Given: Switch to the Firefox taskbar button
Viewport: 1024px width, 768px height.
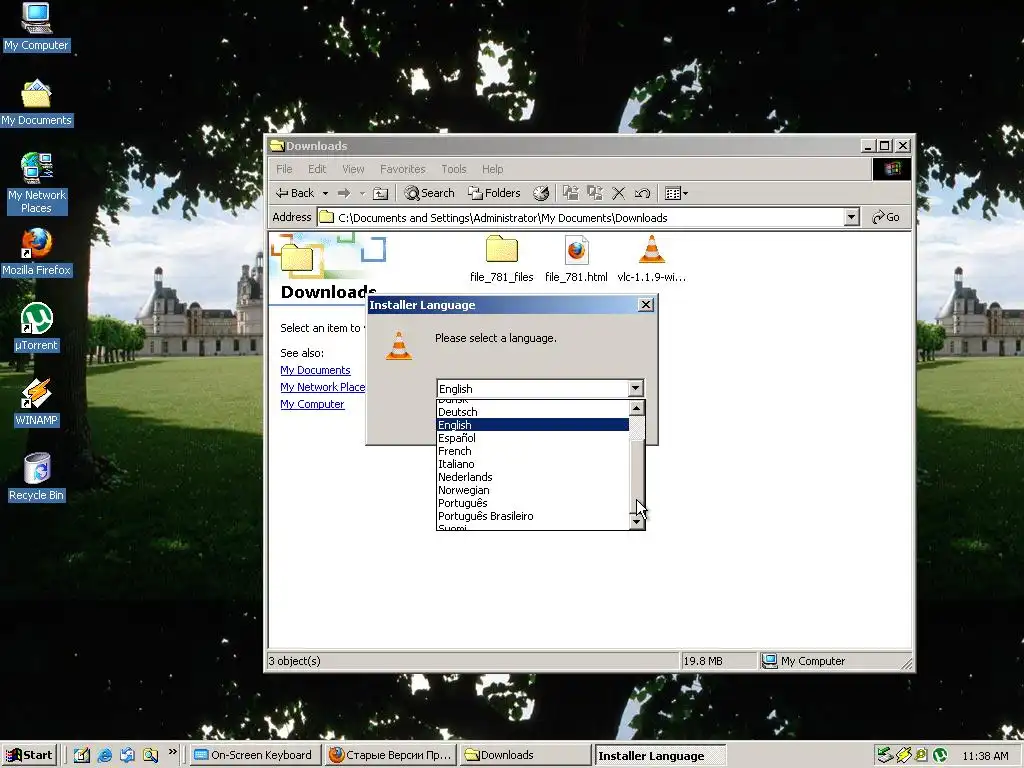Looking at the screenshot, I should (x=391, y=756).
